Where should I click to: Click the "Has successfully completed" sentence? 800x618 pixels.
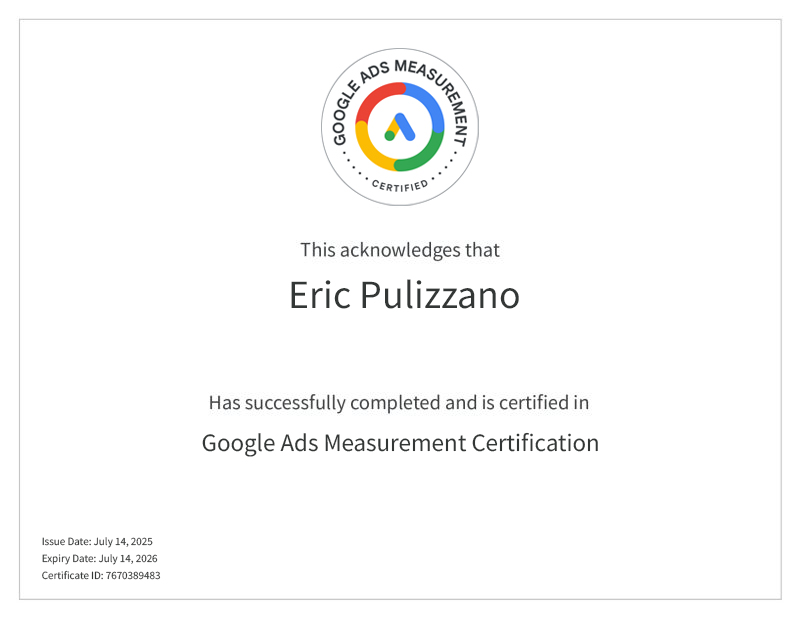click(399, 403)
